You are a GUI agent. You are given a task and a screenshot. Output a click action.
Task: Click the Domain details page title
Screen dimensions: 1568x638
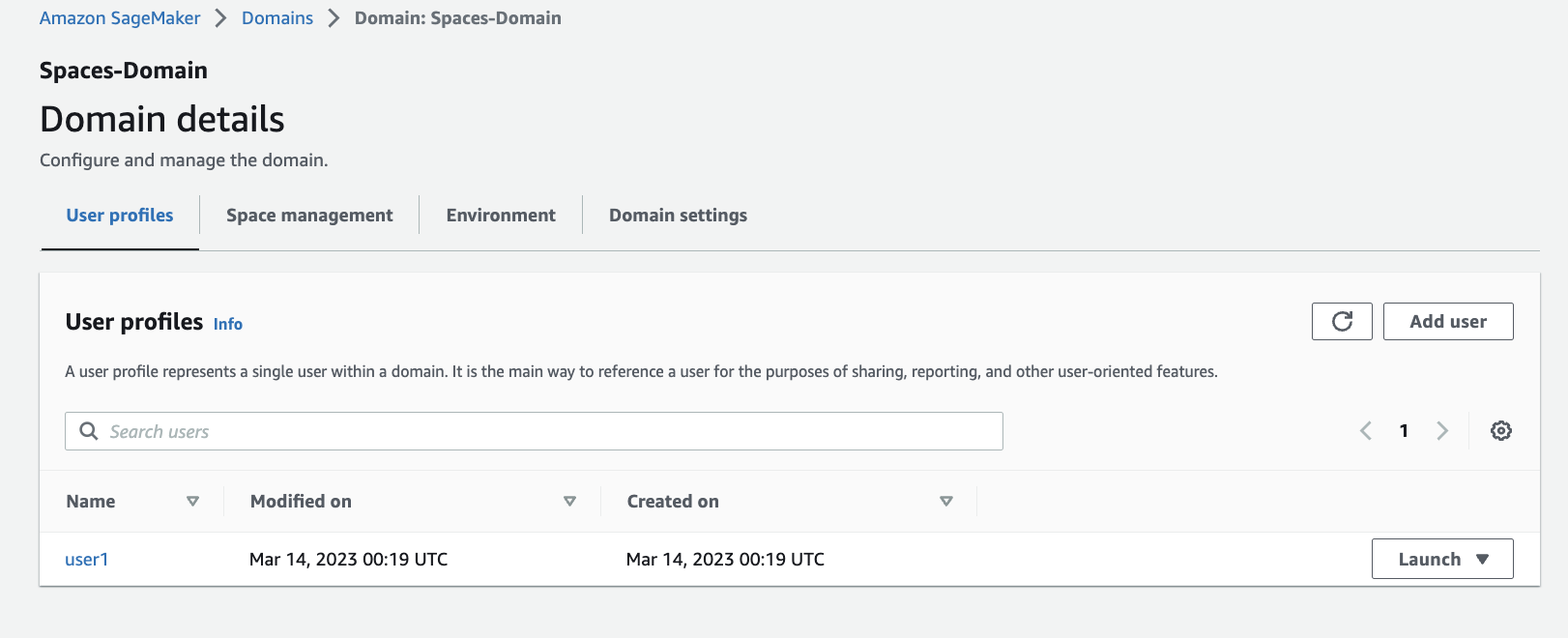(162, 119)
